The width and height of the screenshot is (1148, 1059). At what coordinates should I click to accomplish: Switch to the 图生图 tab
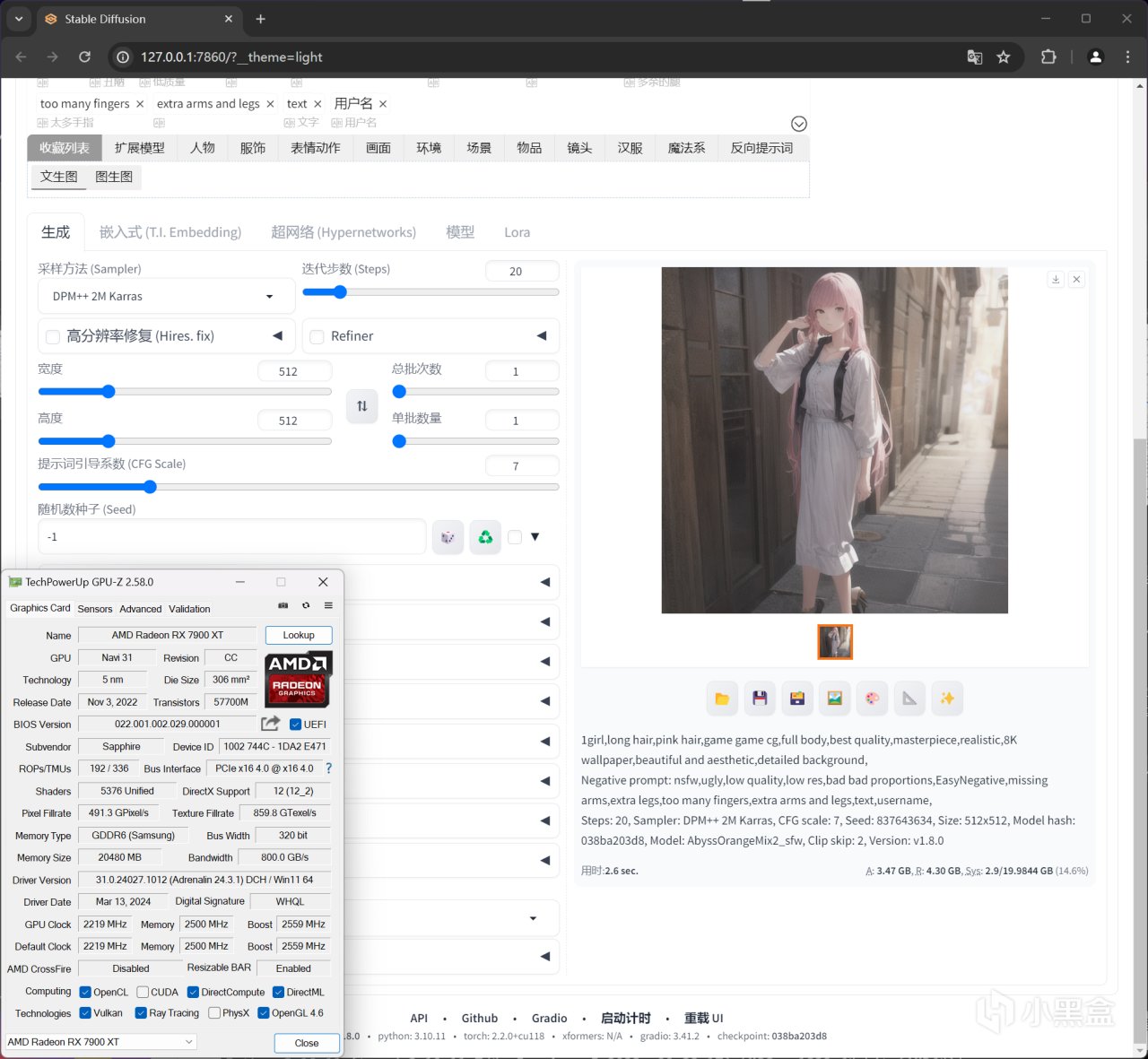click(114, 177)
